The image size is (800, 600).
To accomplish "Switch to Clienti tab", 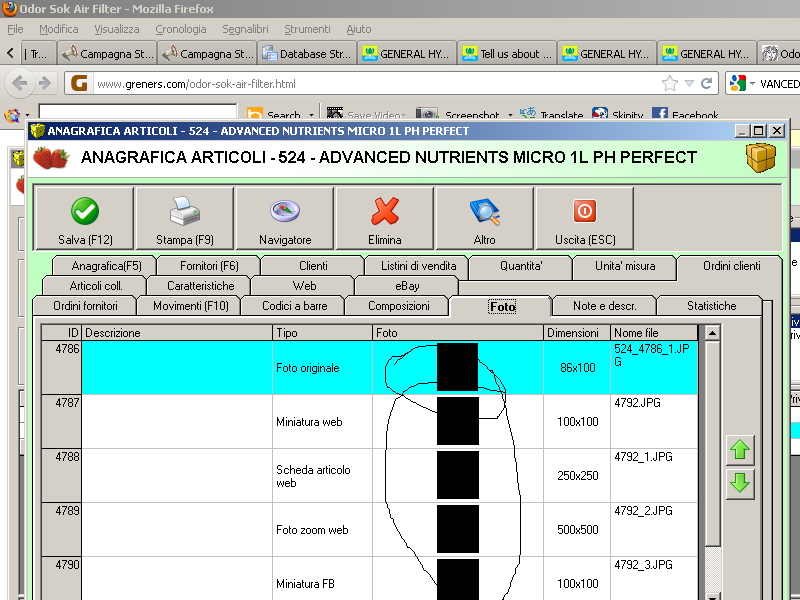I will [x=313, y=266].
